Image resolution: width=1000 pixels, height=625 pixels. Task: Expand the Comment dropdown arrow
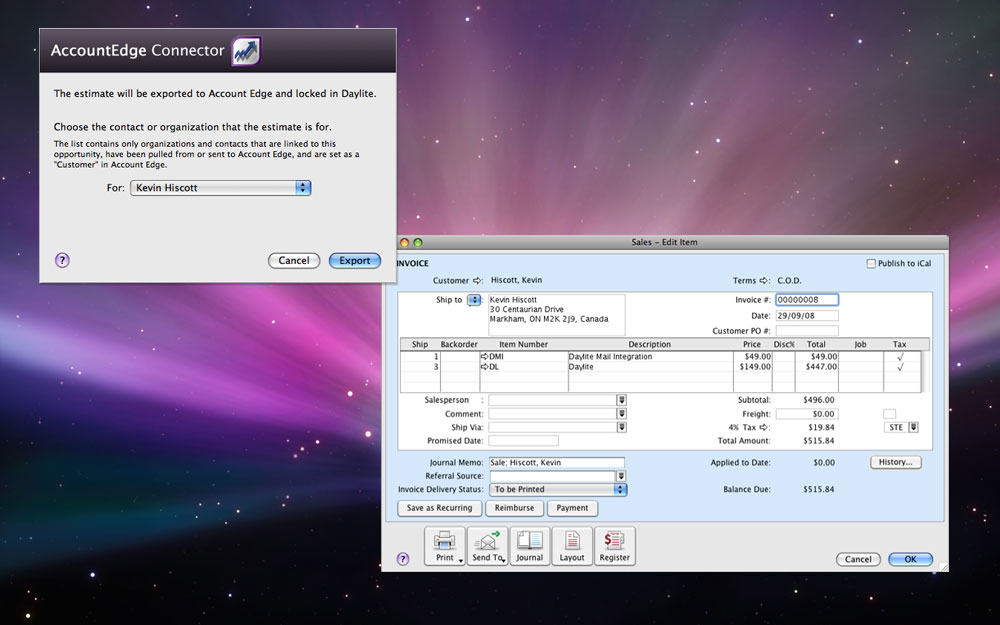[x=621, y=414]
